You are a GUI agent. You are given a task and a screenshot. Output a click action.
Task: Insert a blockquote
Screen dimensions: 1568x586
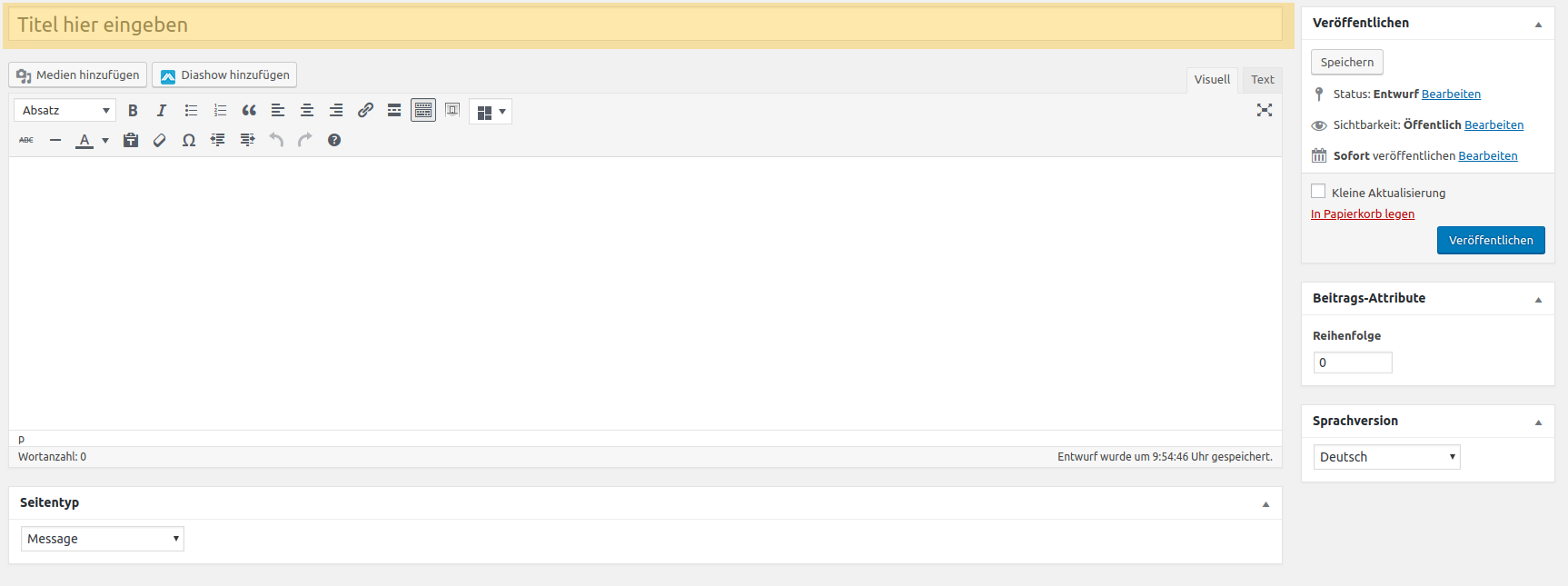249,111
